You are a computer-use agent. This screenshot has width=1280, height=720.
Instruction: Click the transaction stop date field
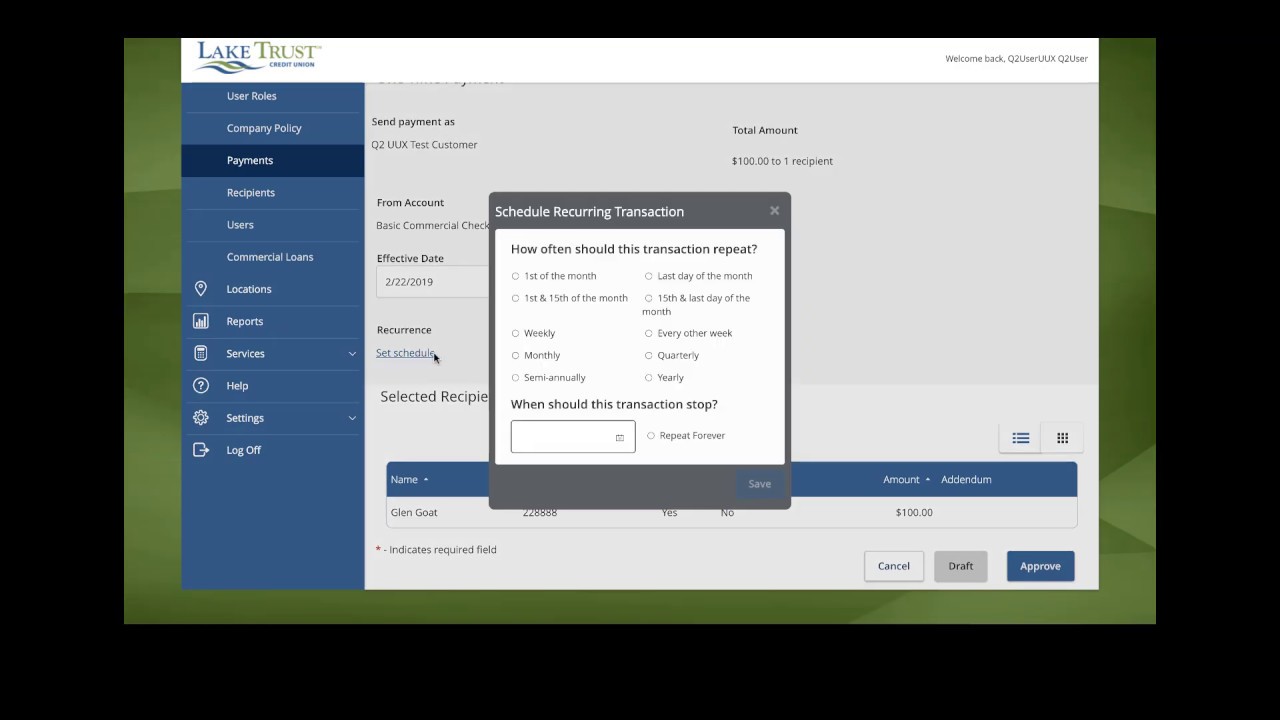point(573,437)
